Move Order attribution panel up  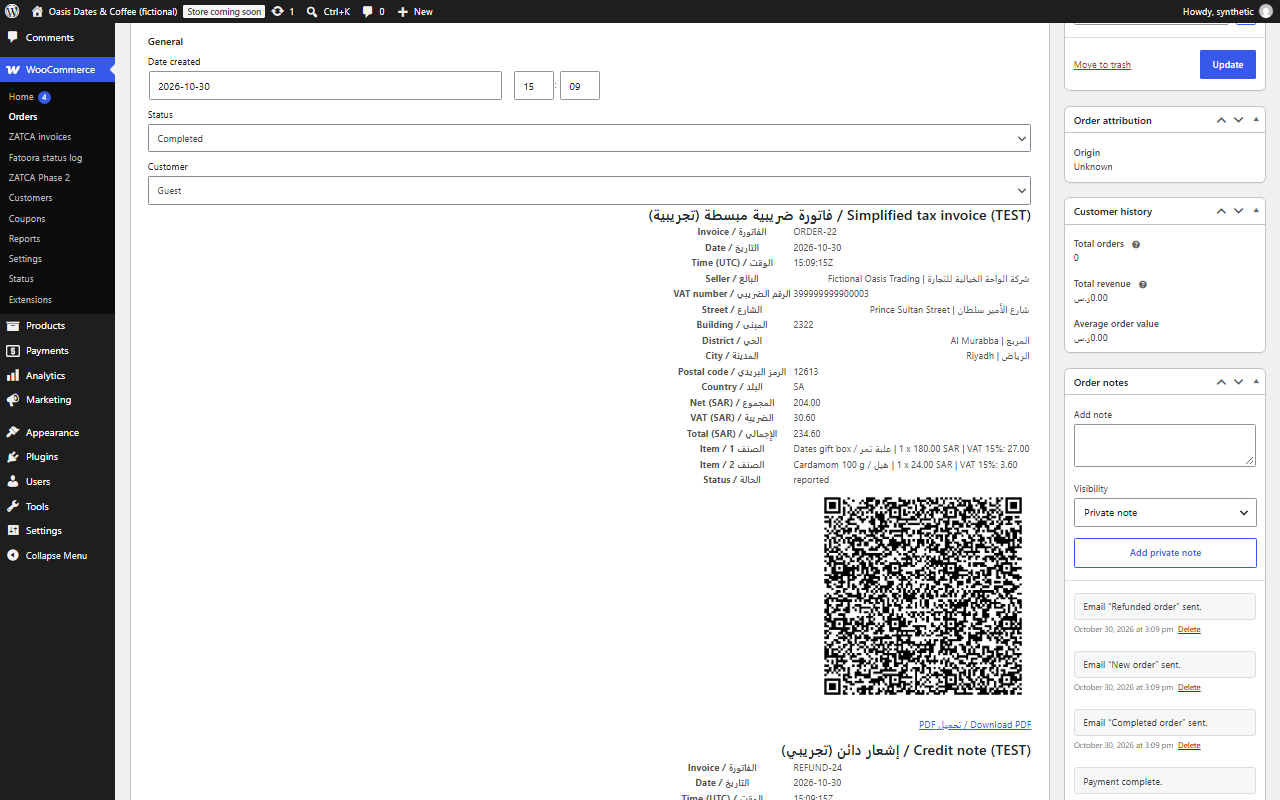coord(1220,120)
